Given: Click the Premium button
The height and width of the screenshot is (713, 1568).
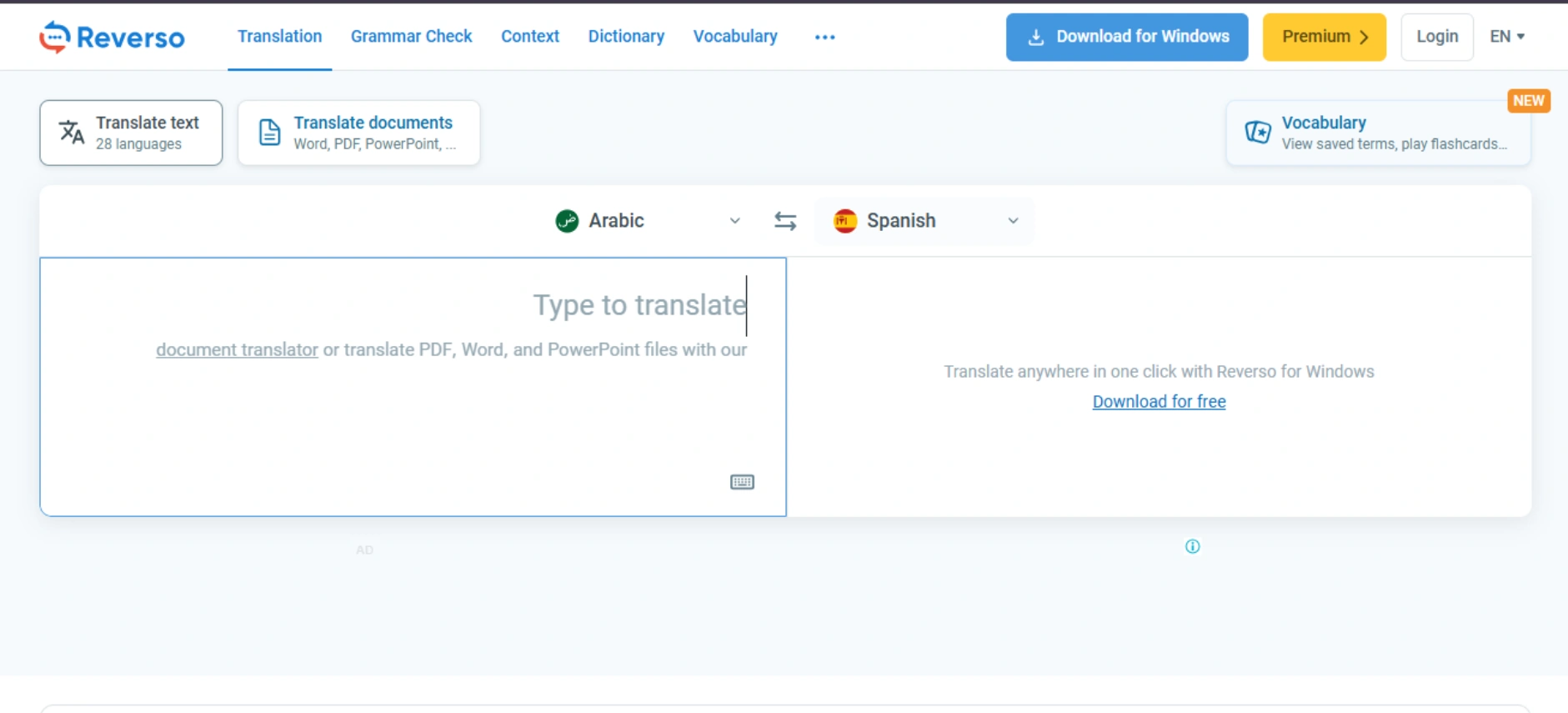Looking at the screenshot, I should click(x=1324, y=37).
